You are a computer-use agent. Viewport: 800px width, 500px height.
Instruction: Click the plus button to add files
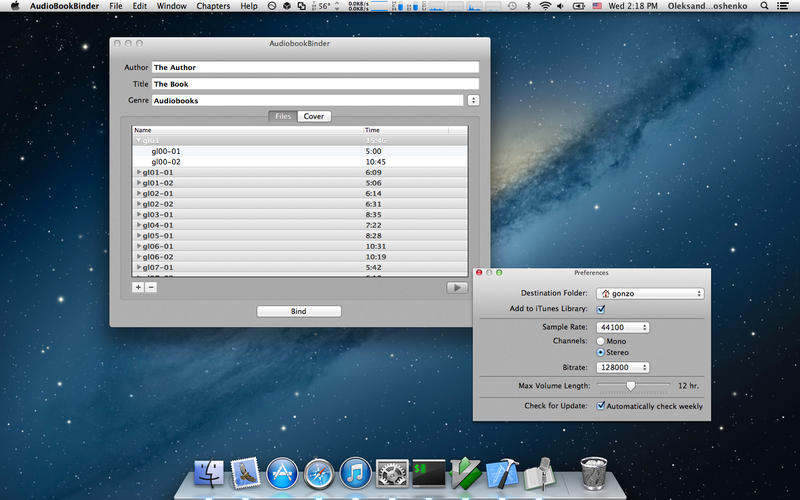click(138, 287)
